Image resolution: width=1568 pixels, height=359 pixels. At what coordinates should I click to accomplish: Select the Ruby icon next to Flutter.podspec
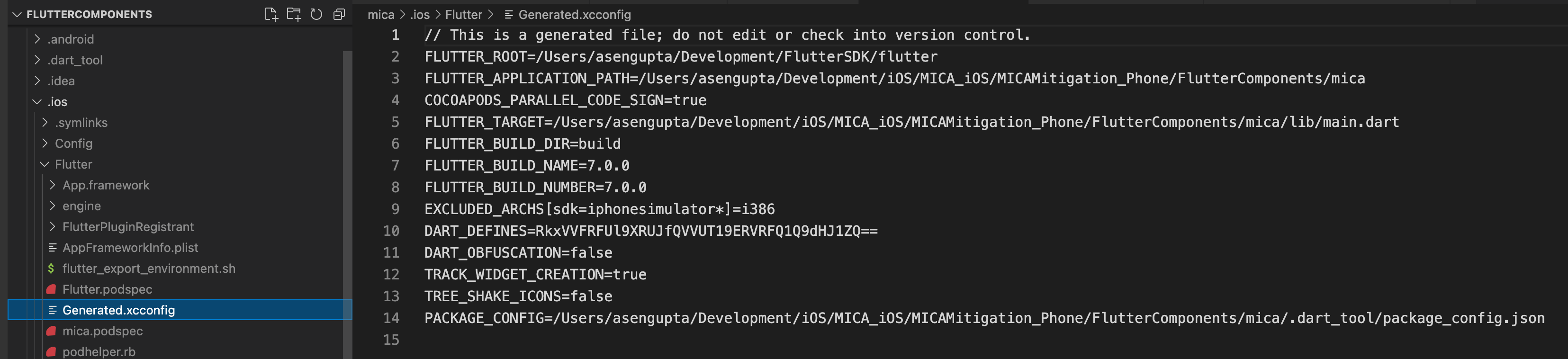click(51, 289)
